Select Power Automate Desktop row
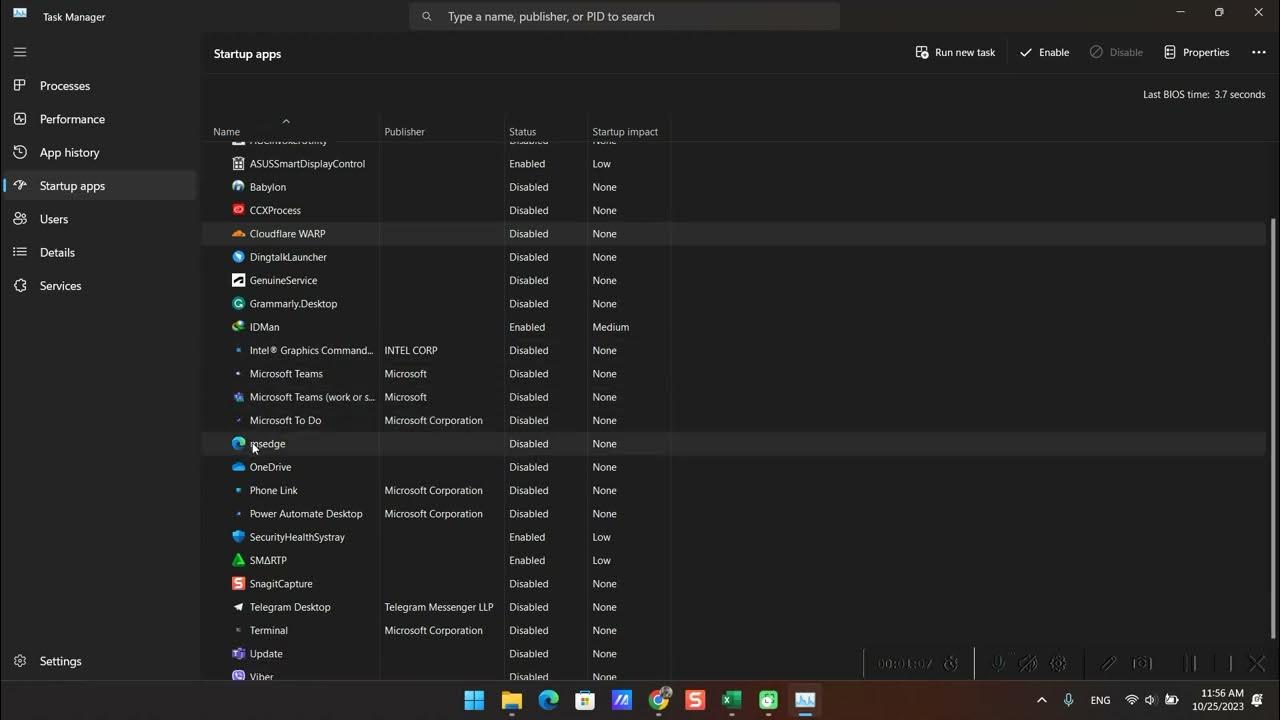 (735, 513)
